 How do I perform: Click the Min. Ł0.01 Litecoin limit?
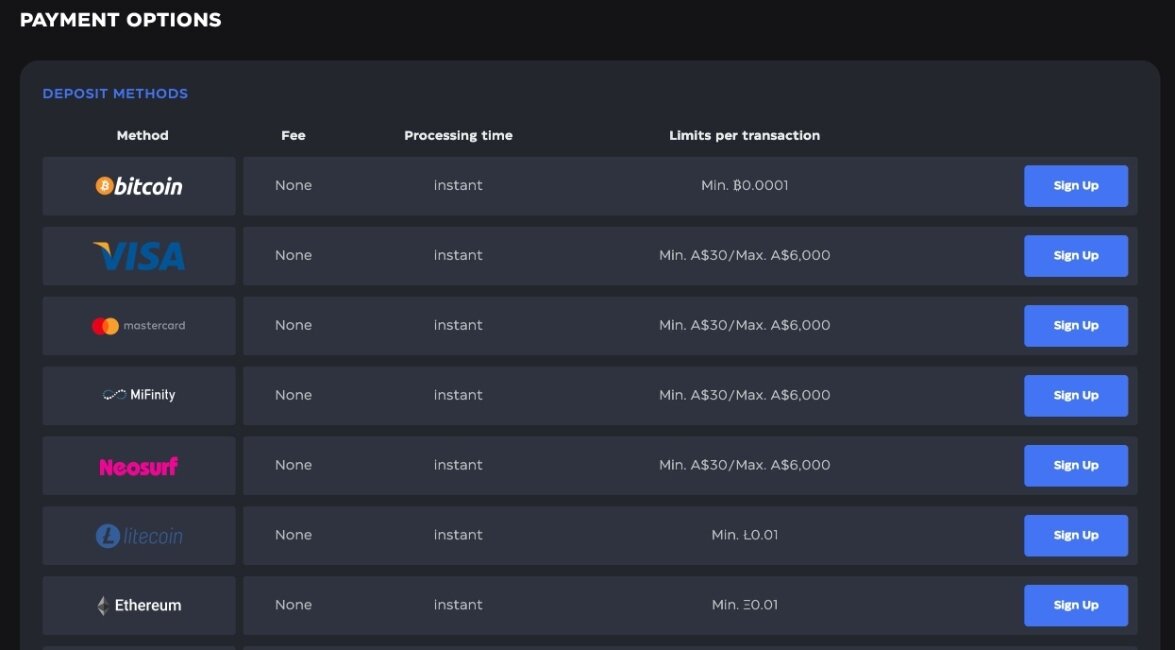point(744,535)
